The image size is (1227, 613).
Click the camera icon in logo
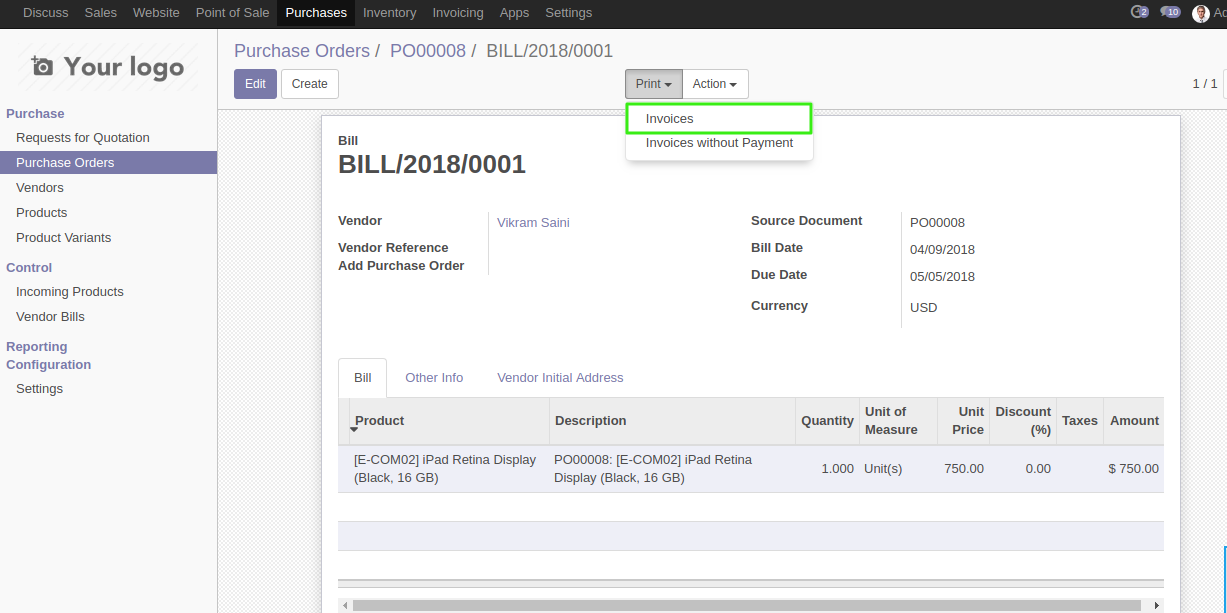[42, 67]
